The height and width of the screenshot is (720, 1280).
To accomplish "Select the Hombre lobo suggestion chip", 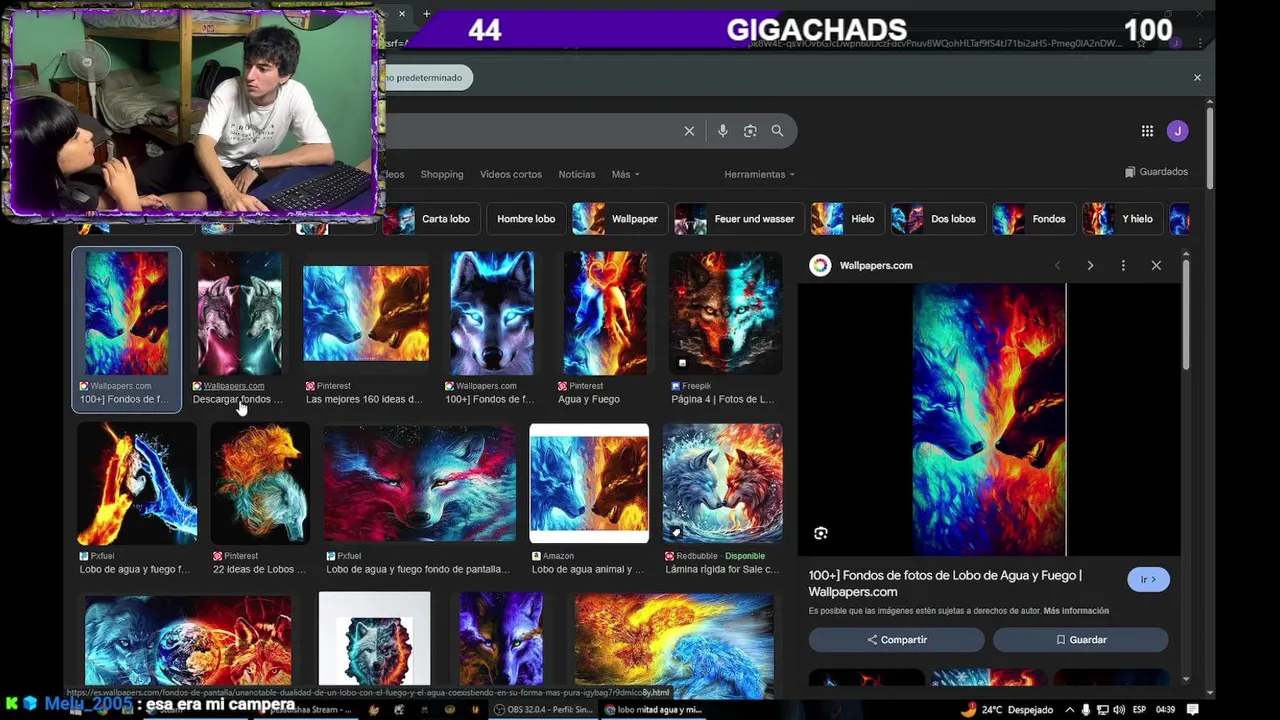I will pos(526,219).
